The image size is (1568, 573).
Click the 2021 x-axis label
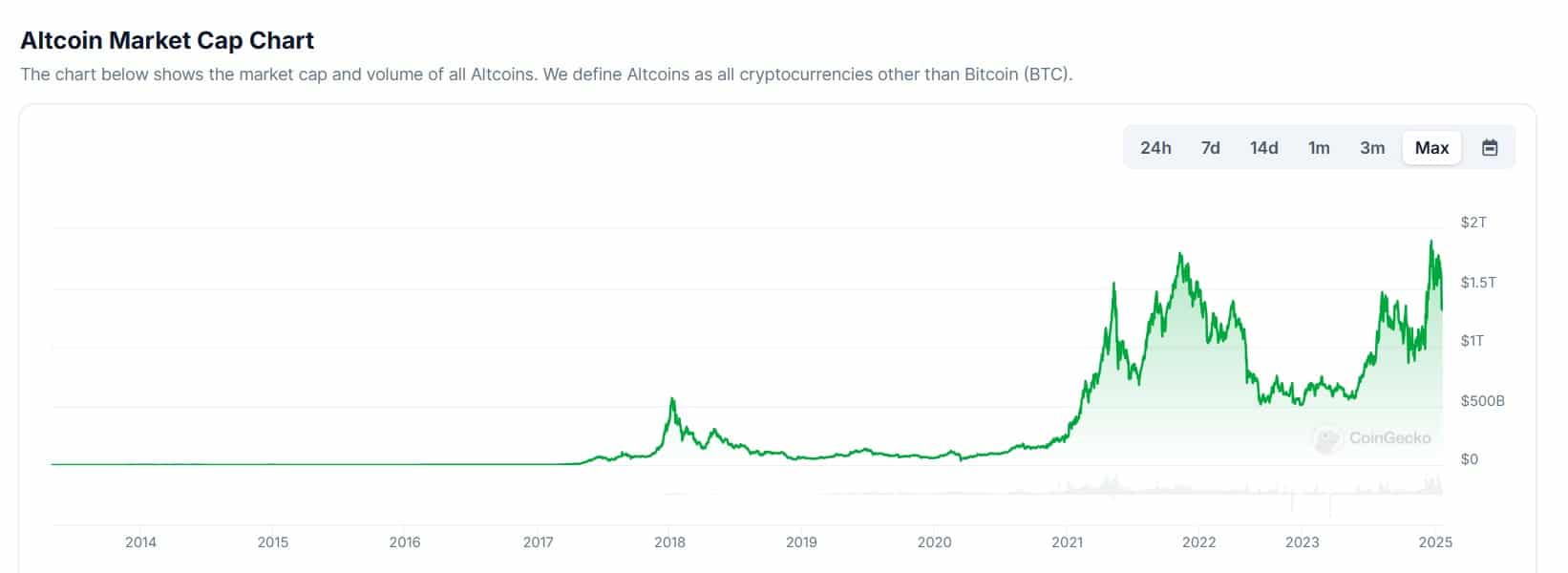(1067, 542)
